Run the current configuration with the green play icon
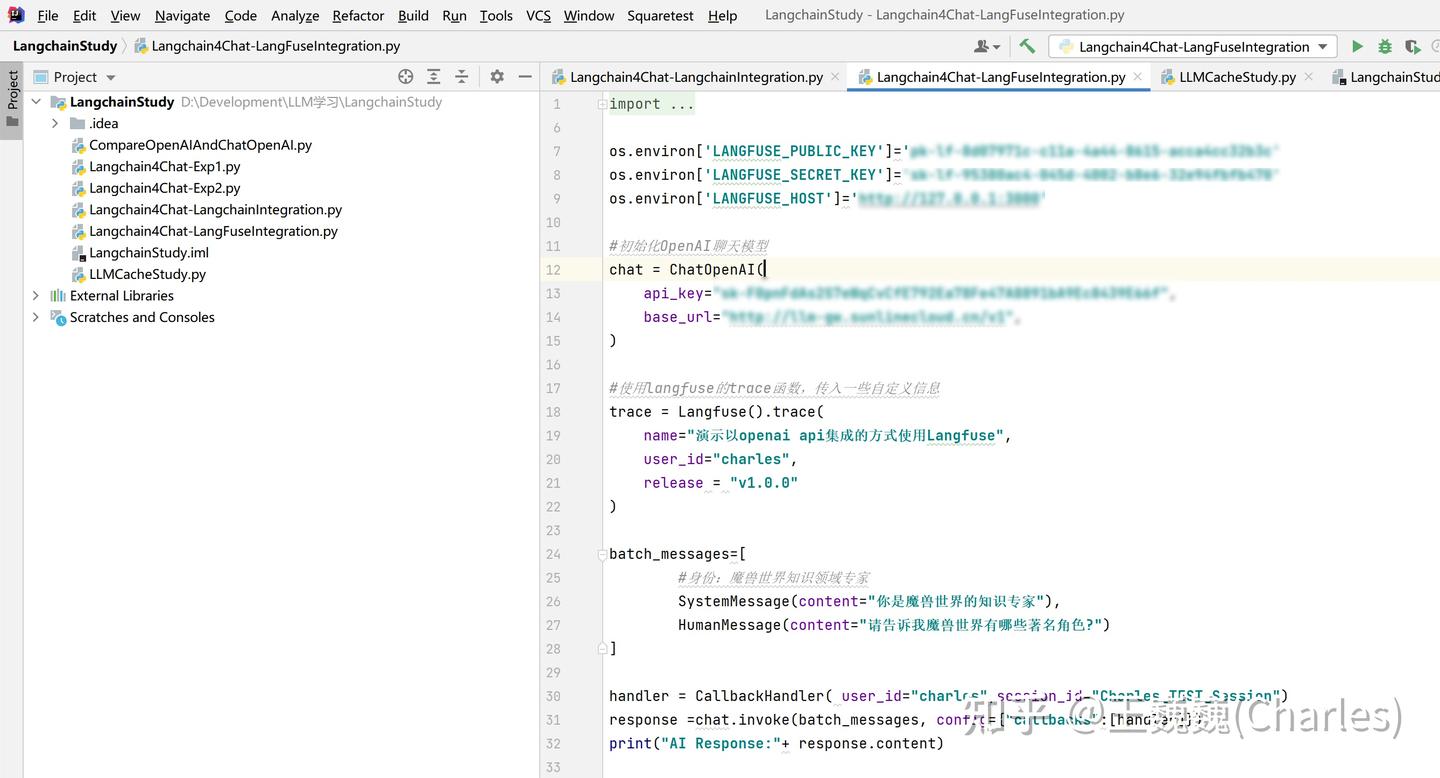The image size is (1440, 778). [x=1357, y=46]
